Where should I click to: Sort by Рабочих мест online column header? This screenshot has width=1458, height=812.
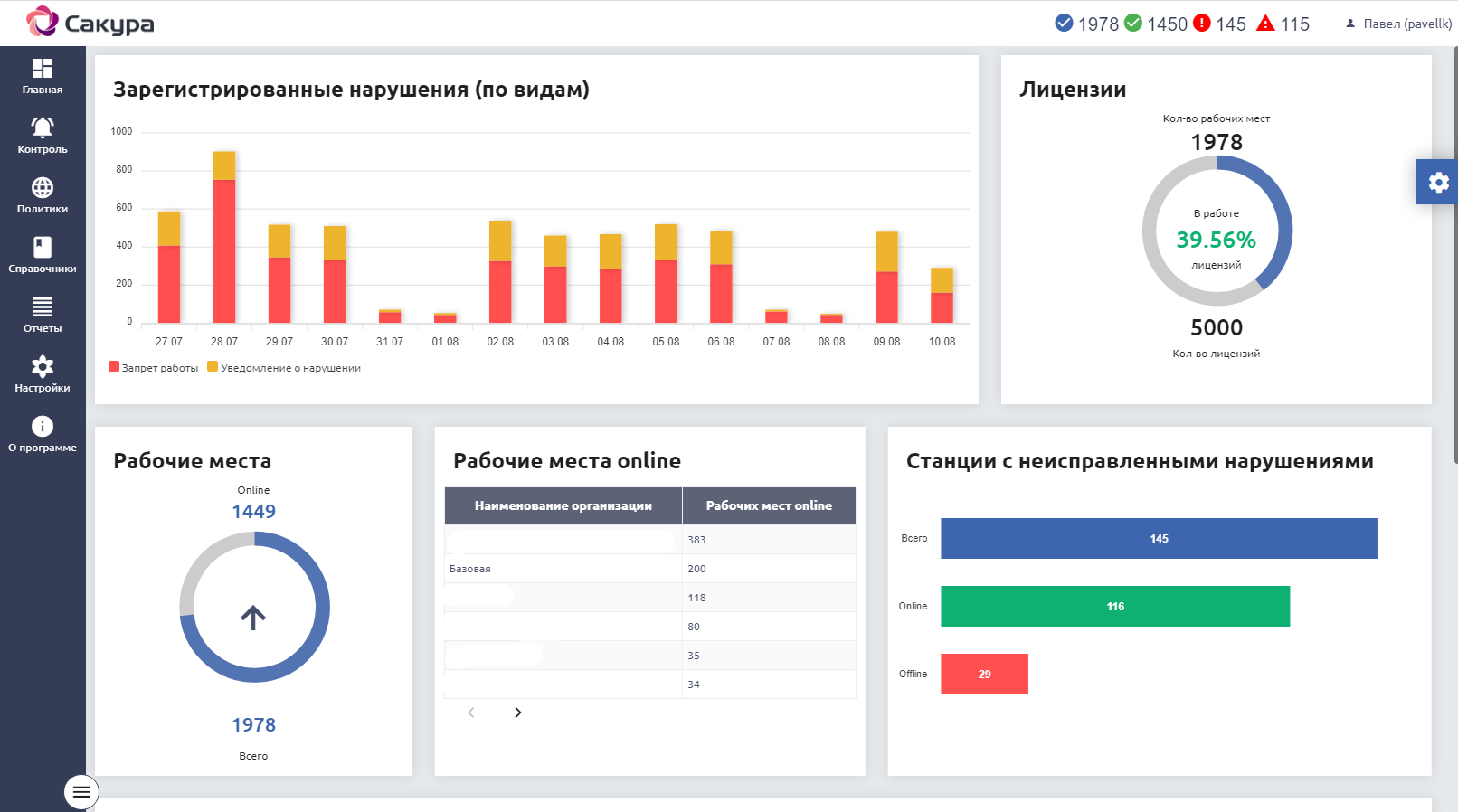769,505
